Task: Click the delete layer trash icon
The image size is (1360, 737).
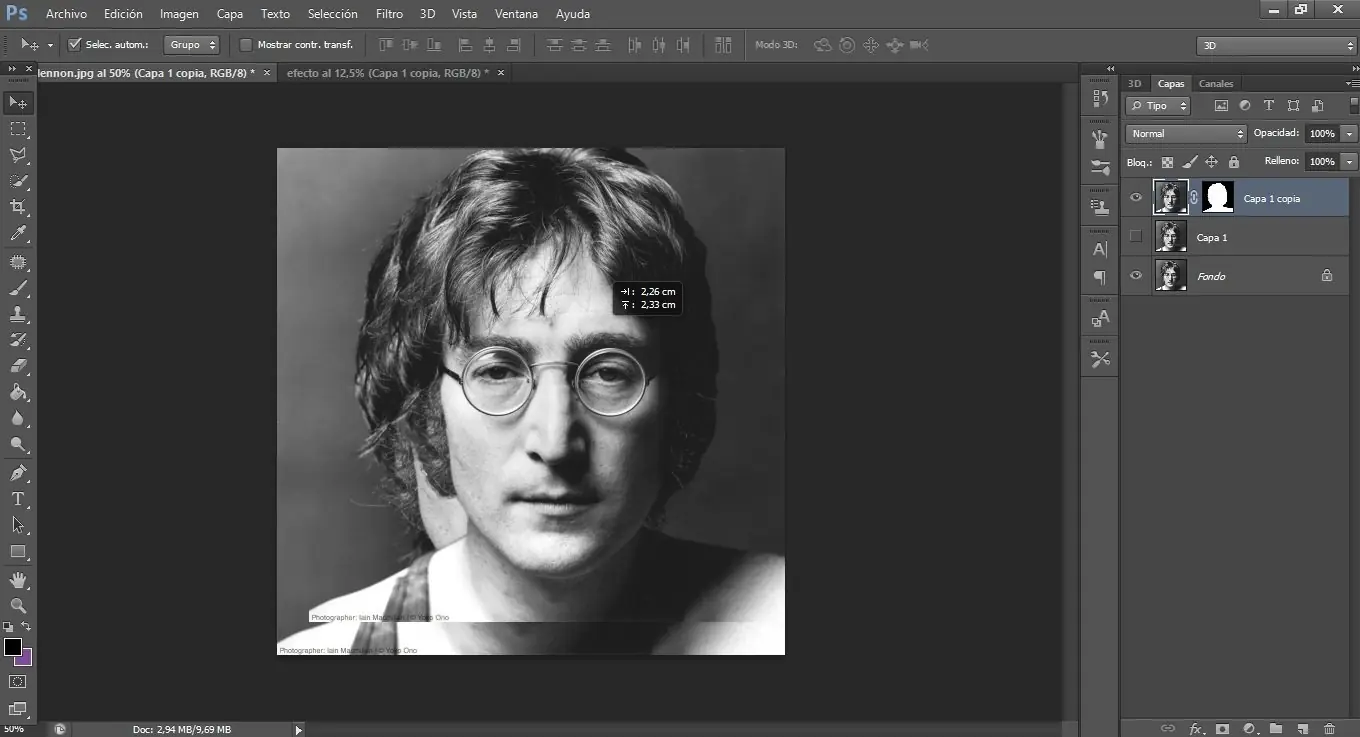Action: (1329, 729)
